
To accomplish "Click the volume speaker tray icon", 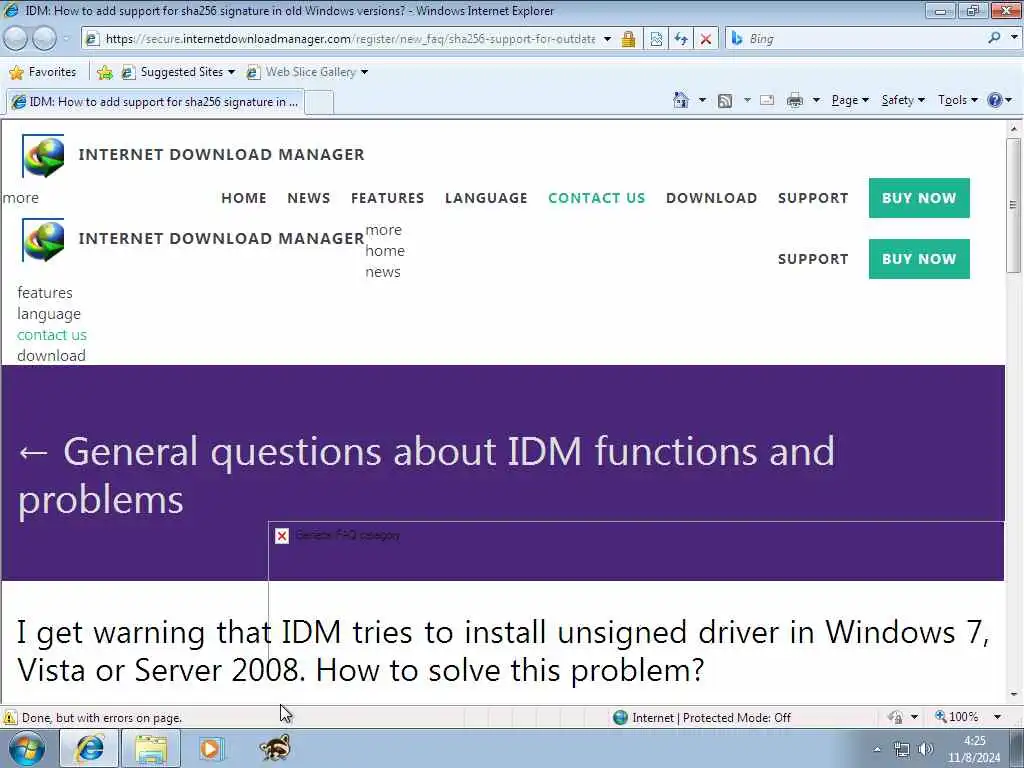I will 925,749.
